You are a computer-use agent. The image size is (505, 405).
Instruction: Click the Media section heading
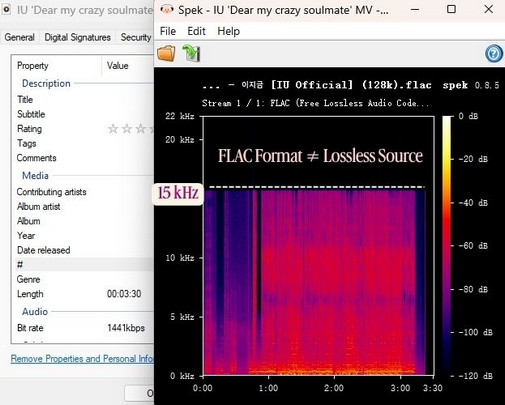35,176
